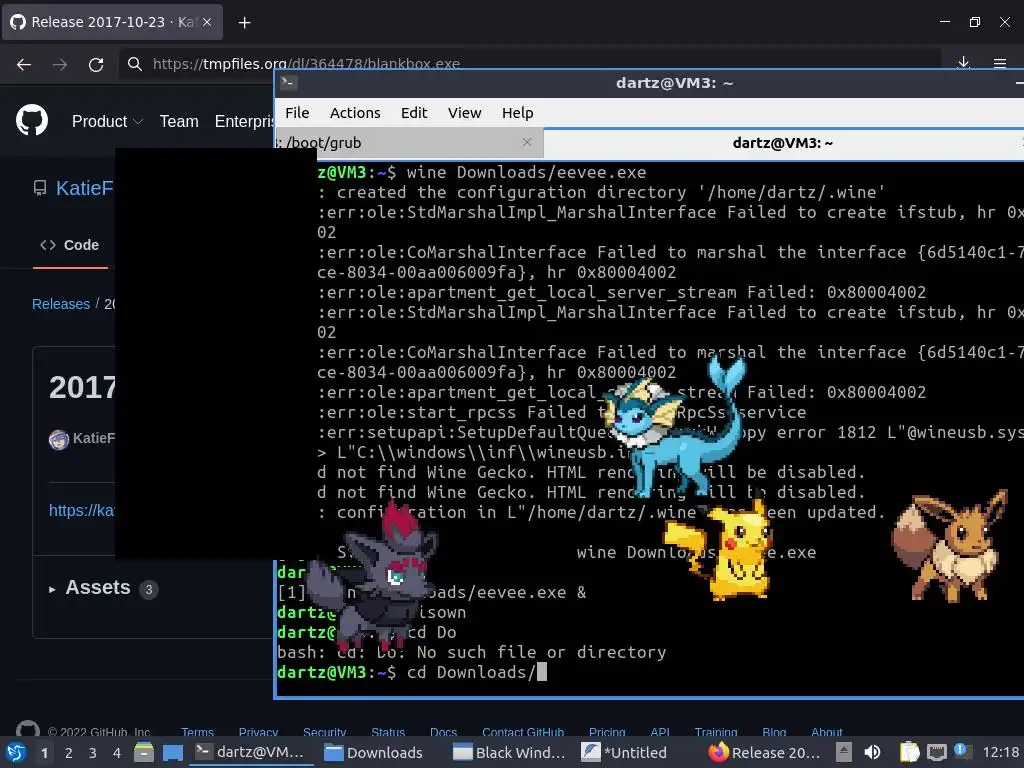Click the clipboard manager tray icon
This screenshot has width=1024, height=768.
click(x=909, y=752)
